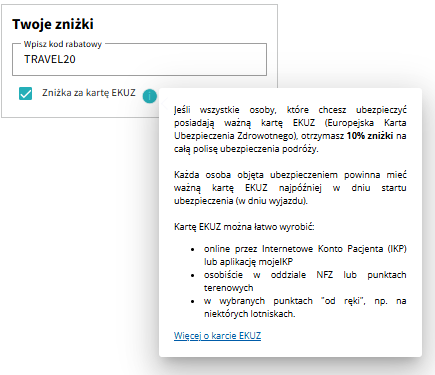Click the bullet about oddziale NFZ

tap(305, 281)
